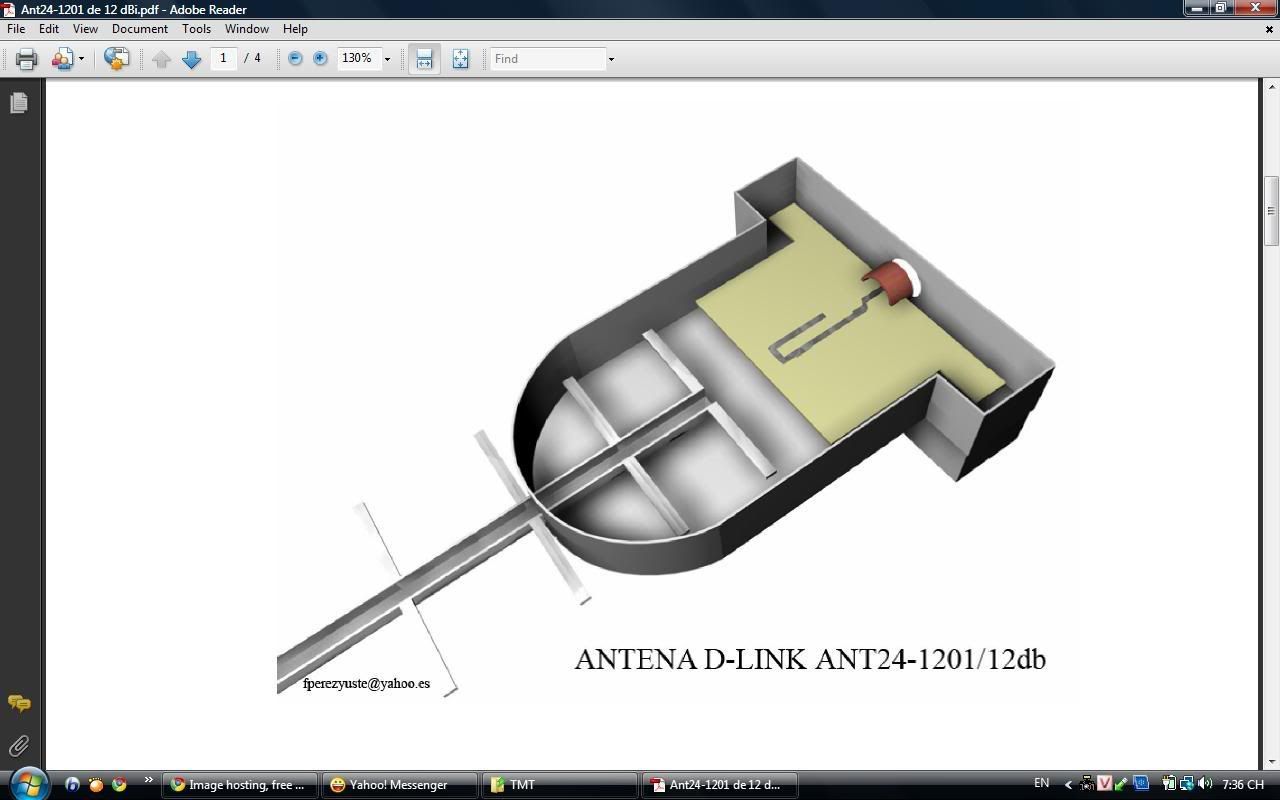Expand the 130% zoom level dropdown
1280x800 pixels.
387,59
